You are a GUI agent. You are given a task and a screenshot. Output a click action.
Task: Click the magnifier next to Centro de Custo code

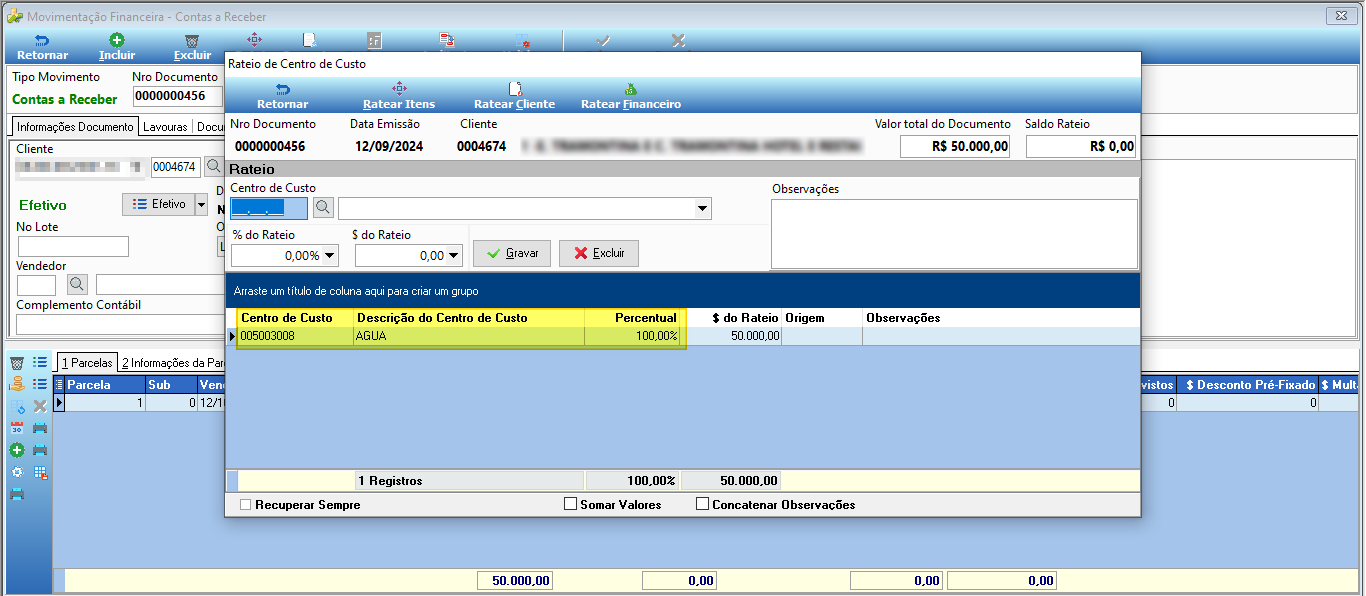(323, 207)
